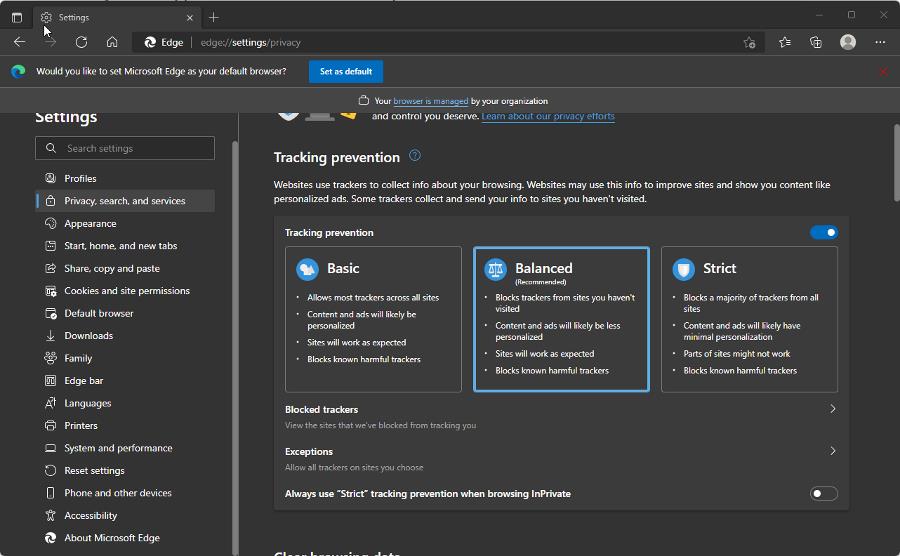Select the Balanced tracking prevention card

(x=561, y=319)
